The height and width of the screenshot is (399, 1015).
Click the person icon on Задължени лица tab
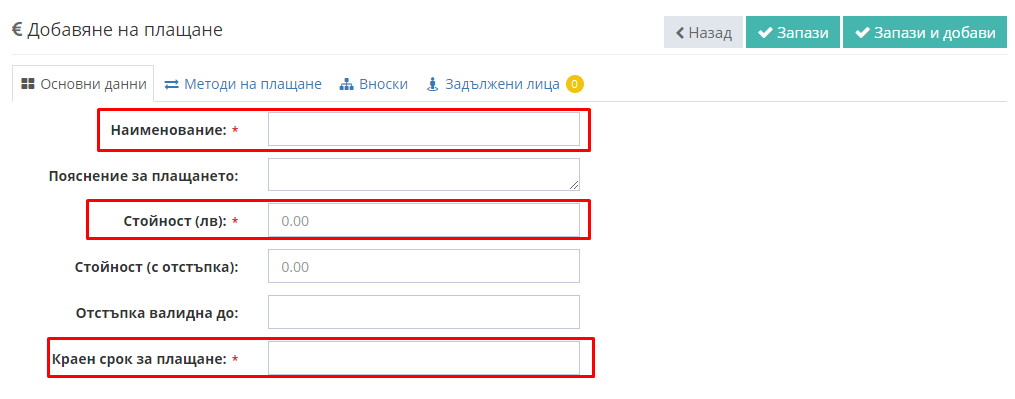click(433, 84)
